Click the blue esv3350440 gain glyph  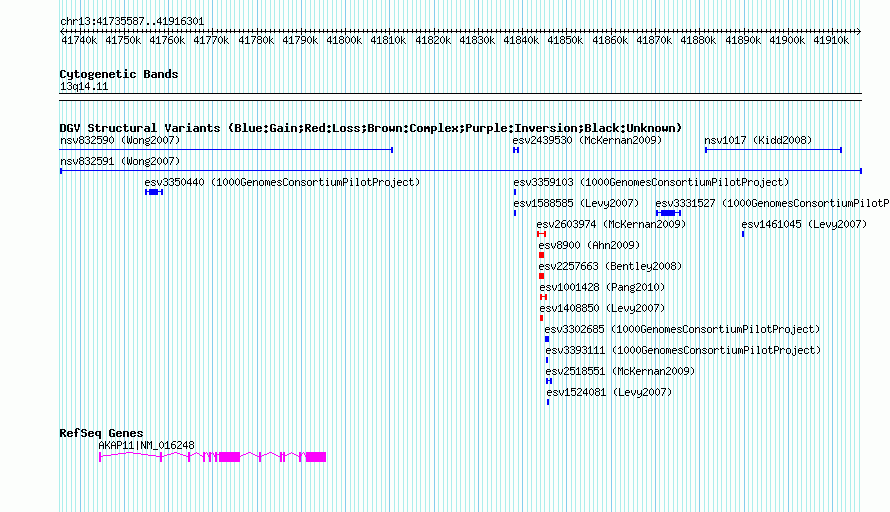coord(154,192)
